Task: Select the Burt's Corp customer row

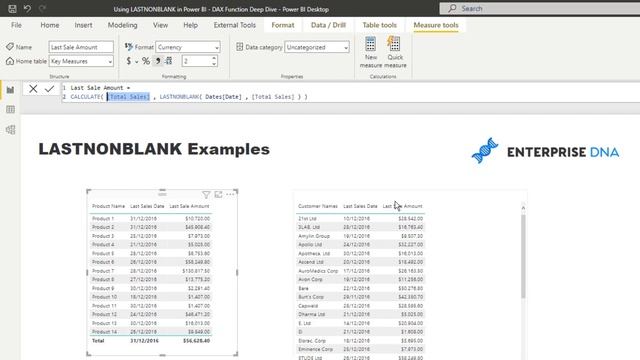Action: 360,297
